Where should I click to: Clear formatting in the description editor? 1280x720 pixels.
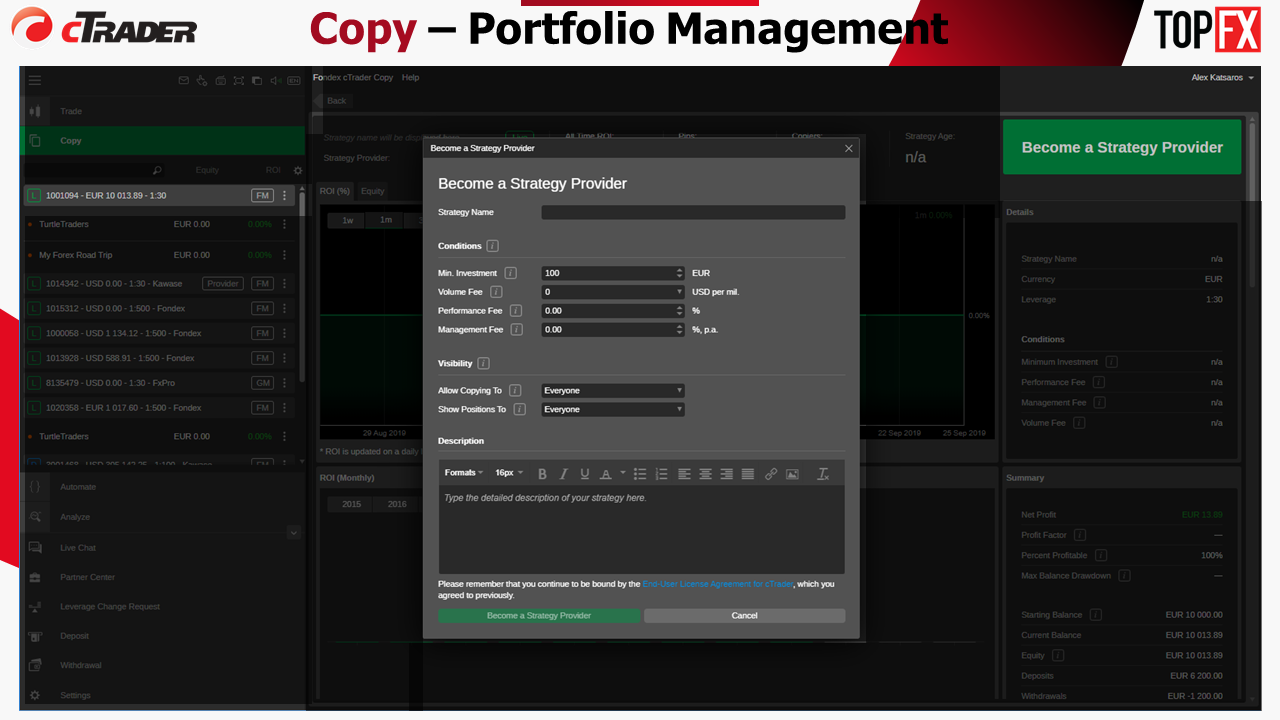(x=823, y=474)
